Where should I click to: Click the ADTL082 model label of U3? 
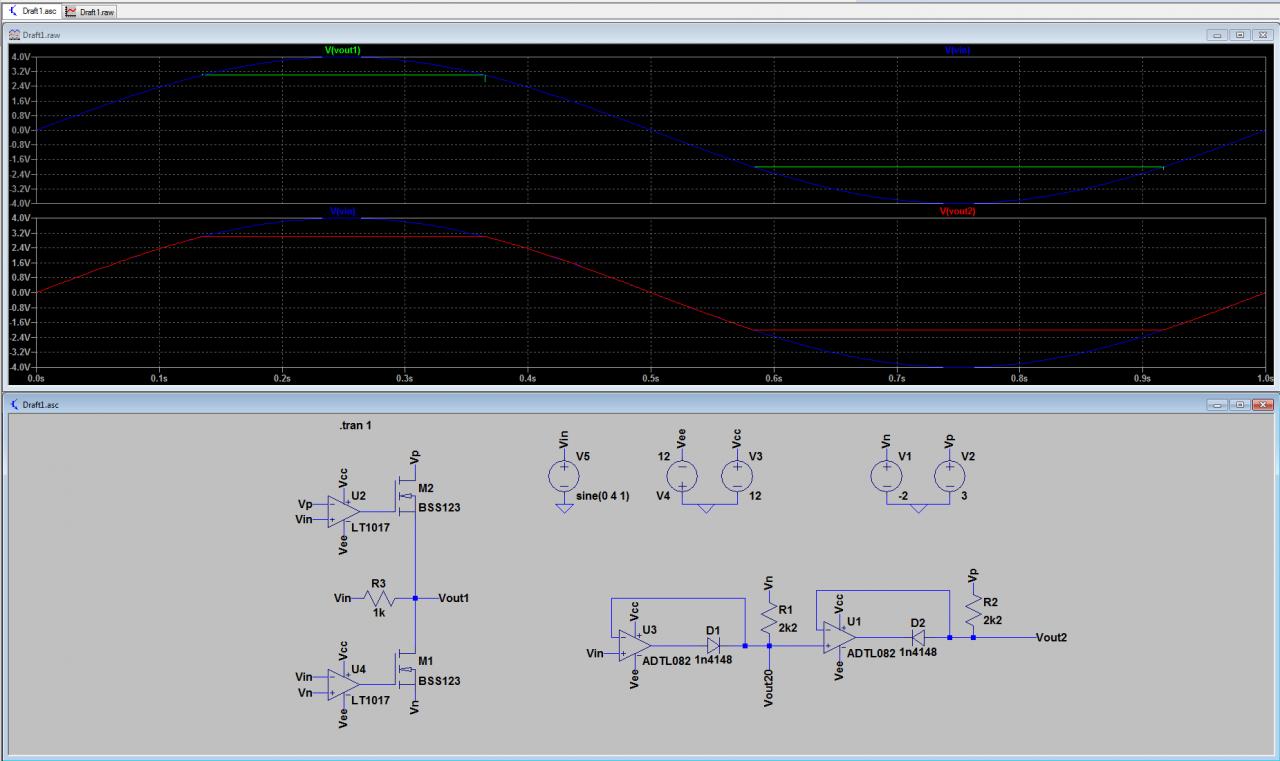pos(667,661)
